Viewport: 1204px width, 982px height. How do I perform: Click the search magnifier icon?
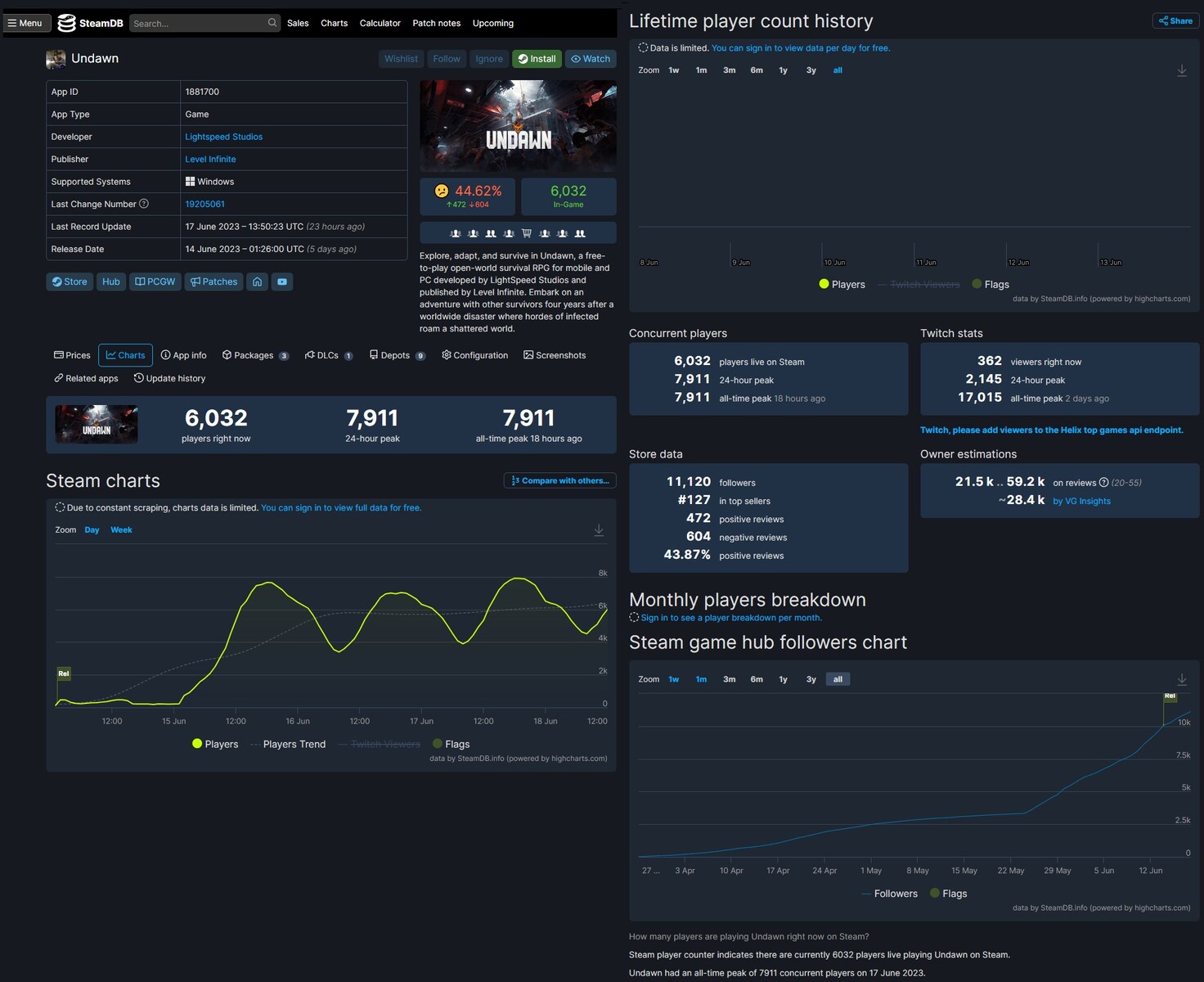point(272,23)
